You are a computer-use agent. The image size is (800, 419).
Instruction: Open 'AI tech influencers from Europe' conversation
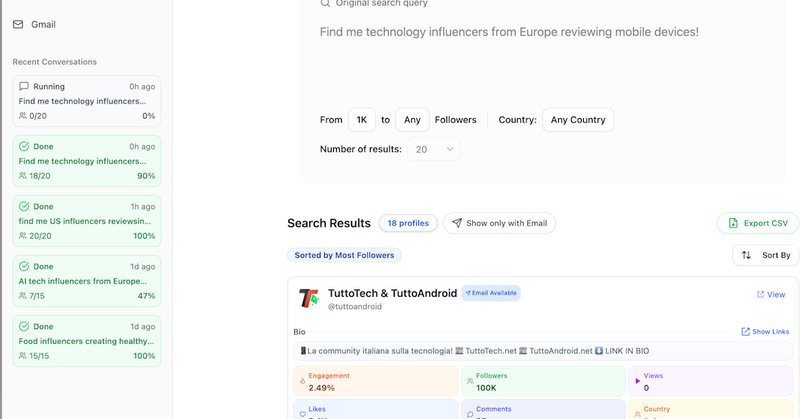[87, 281]
